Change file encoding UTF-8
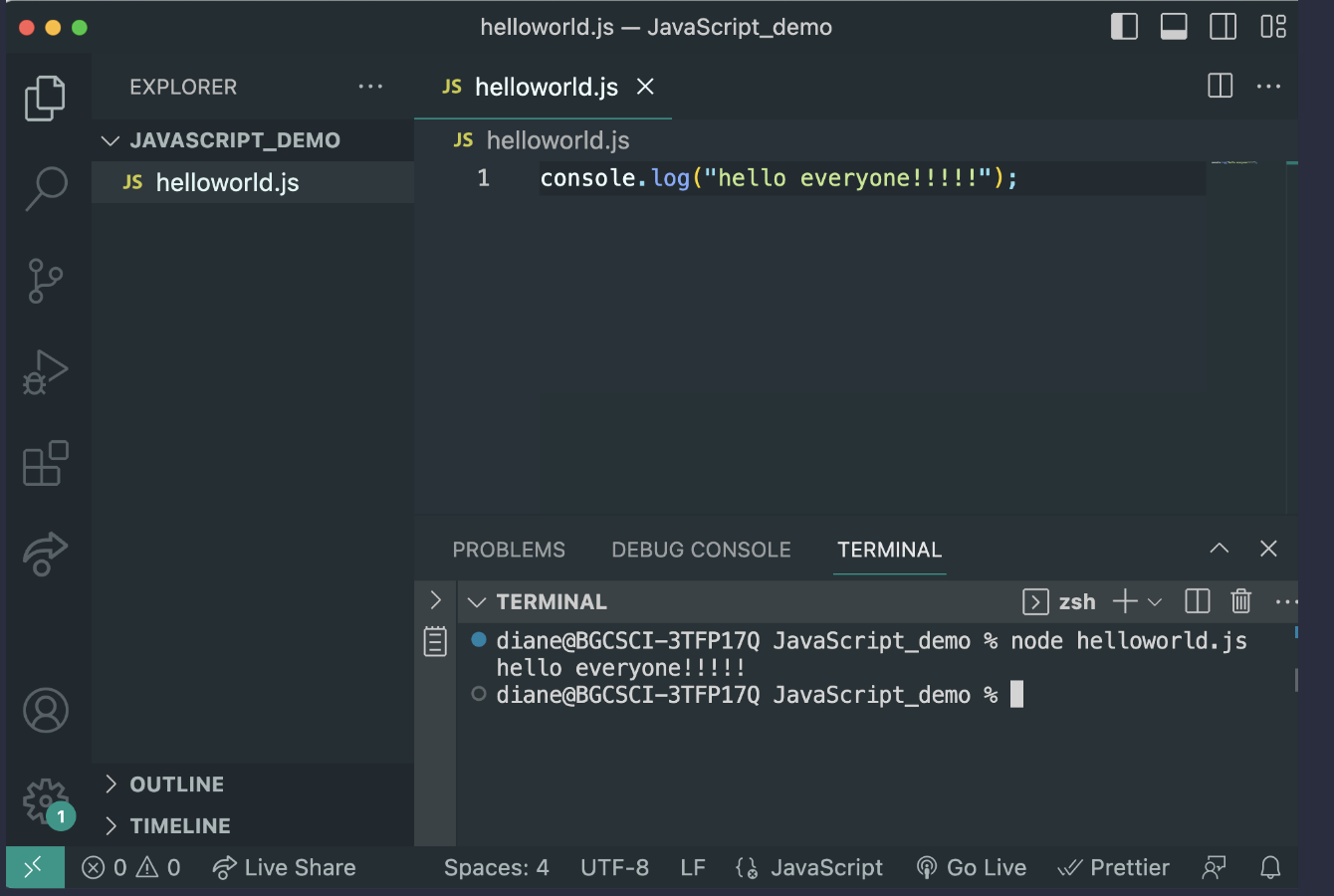Screen dimensions: 1334x896 pos(614,868)
